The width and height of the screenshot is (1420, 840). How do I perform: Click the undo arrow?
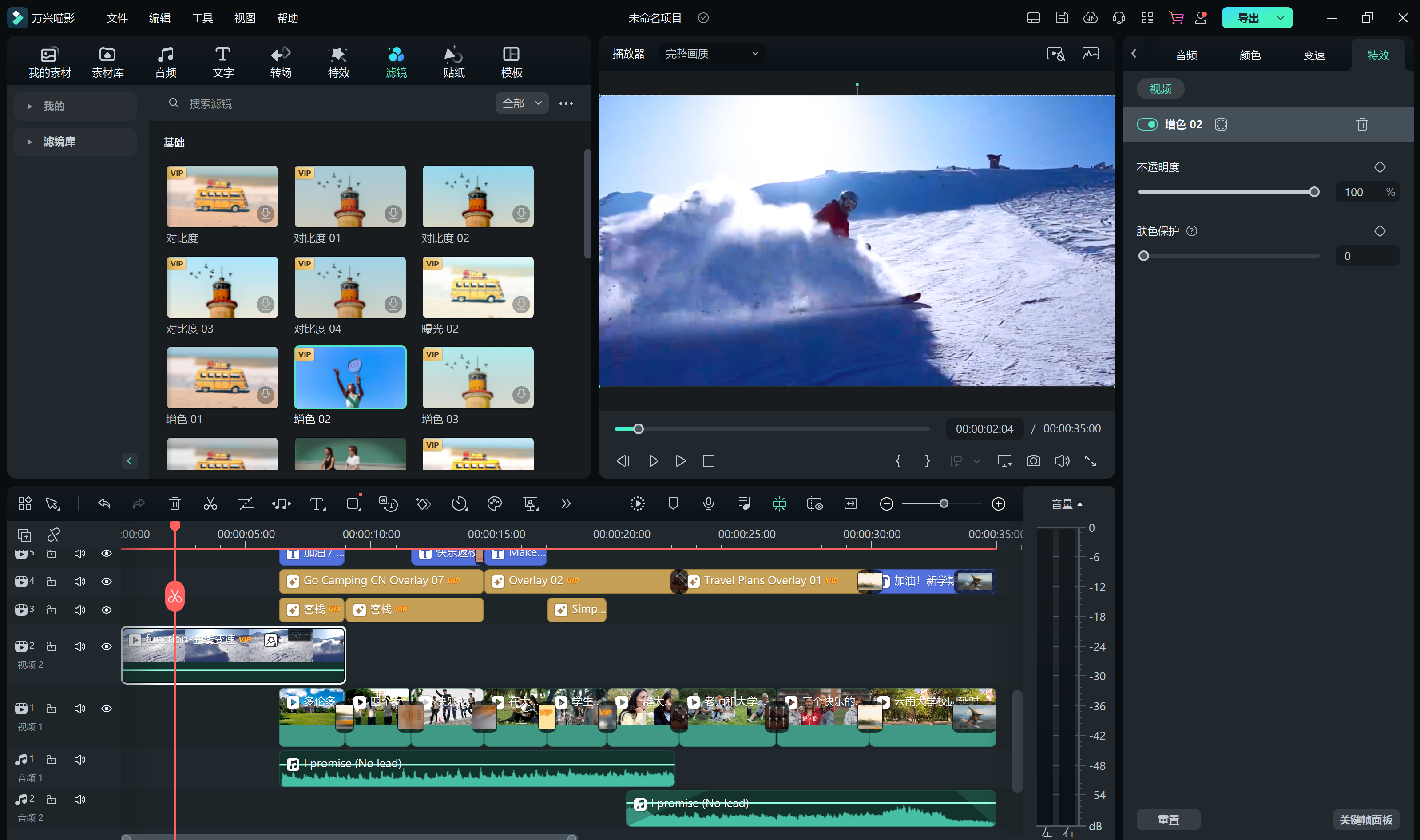tap(104, 503)
